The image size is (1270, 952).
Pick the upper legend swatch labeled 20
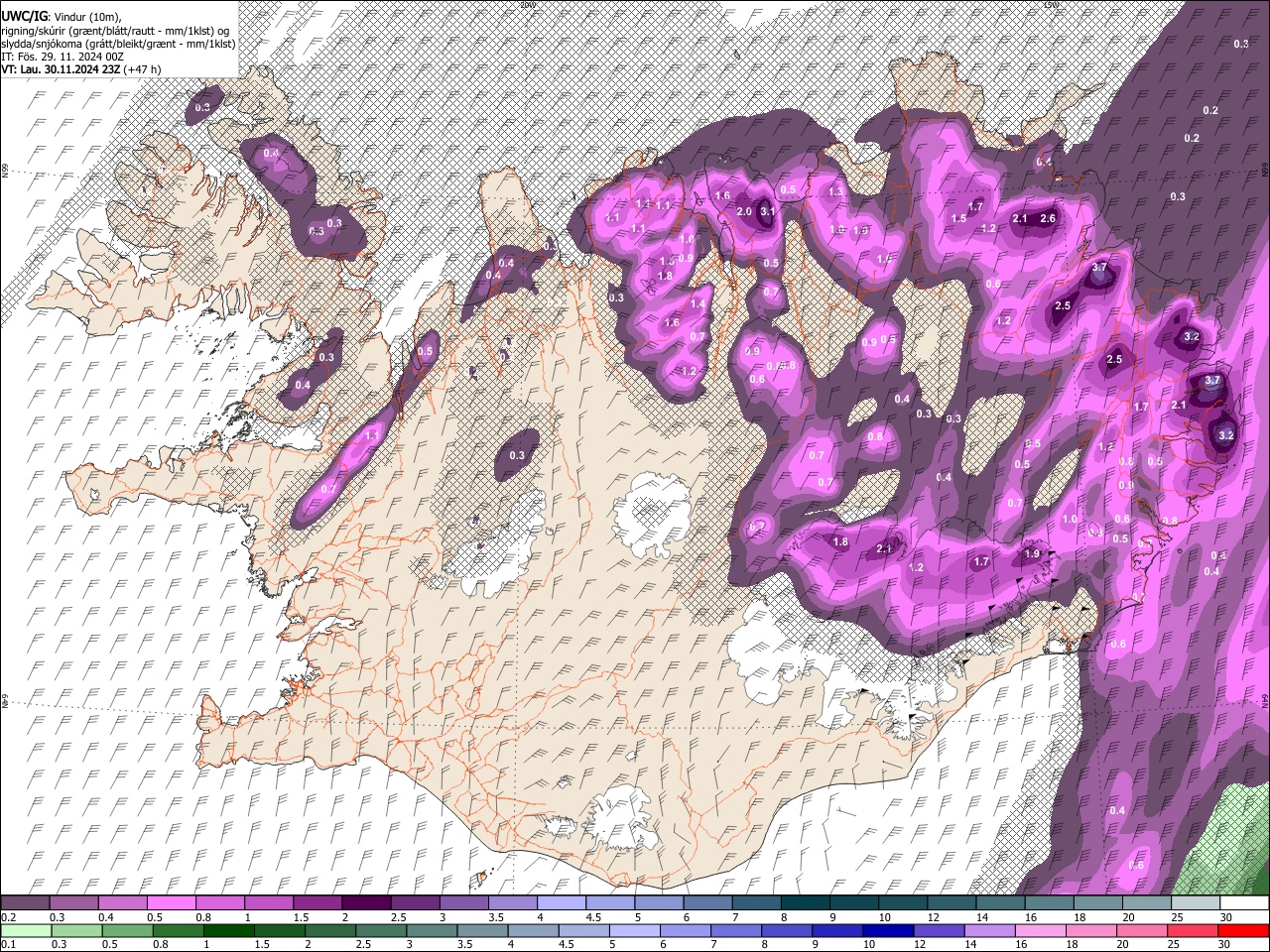[1145, 903]
